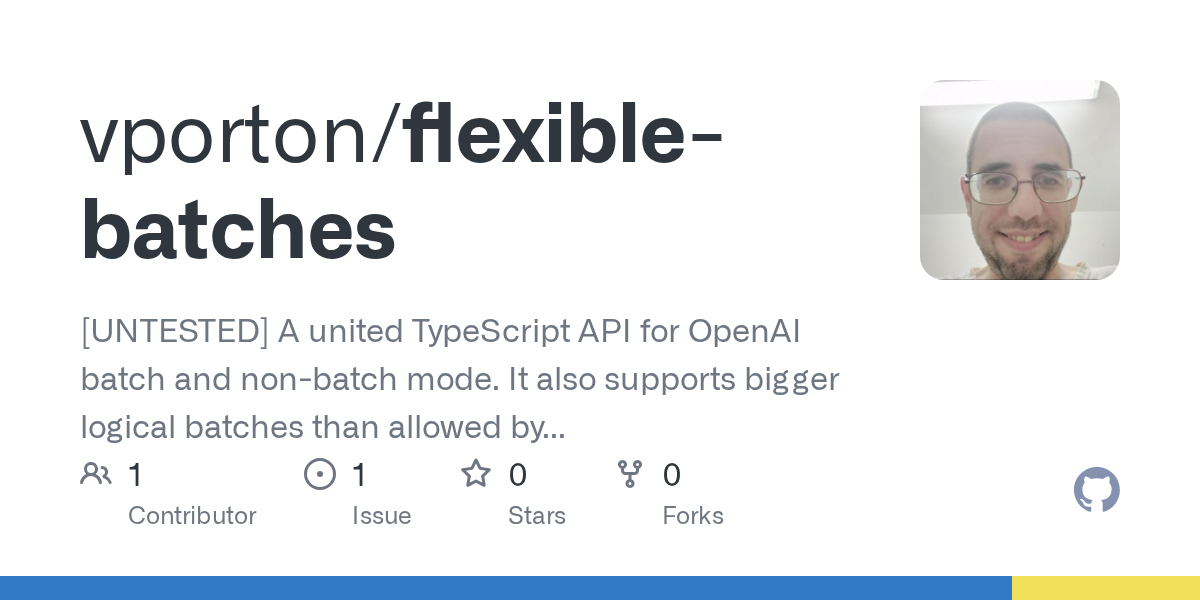Select the Stars label
This screenshot has width=1200, height=600.
pyautogui.click(x=537, y=516)
